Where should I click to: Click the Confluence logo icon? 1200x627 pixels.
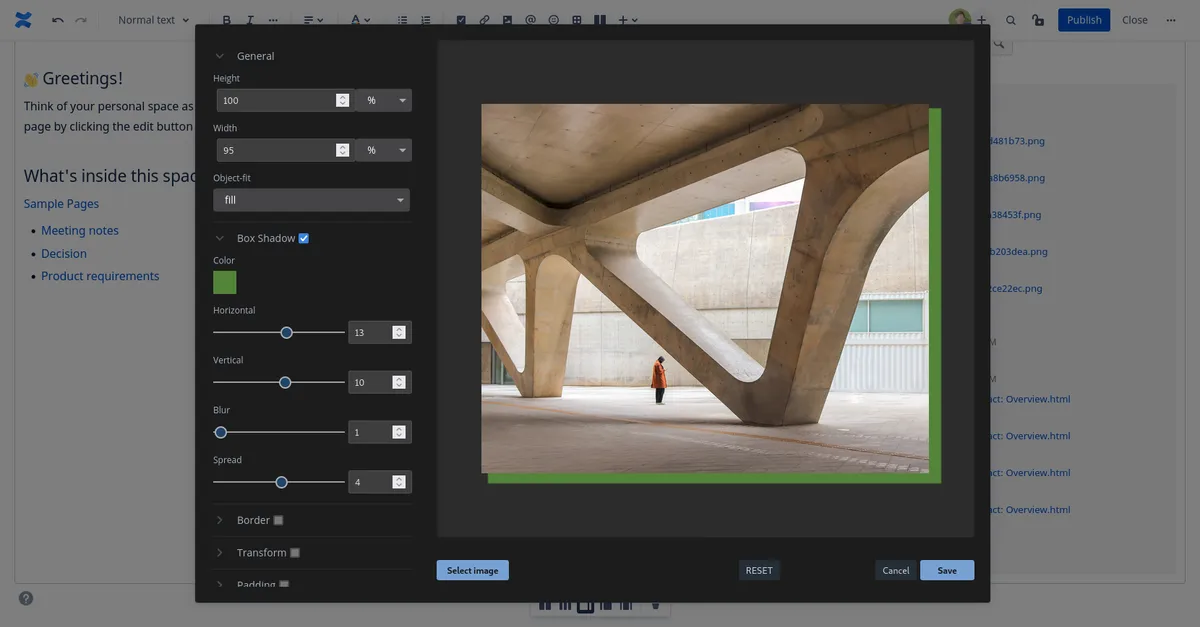coord(24,20)
